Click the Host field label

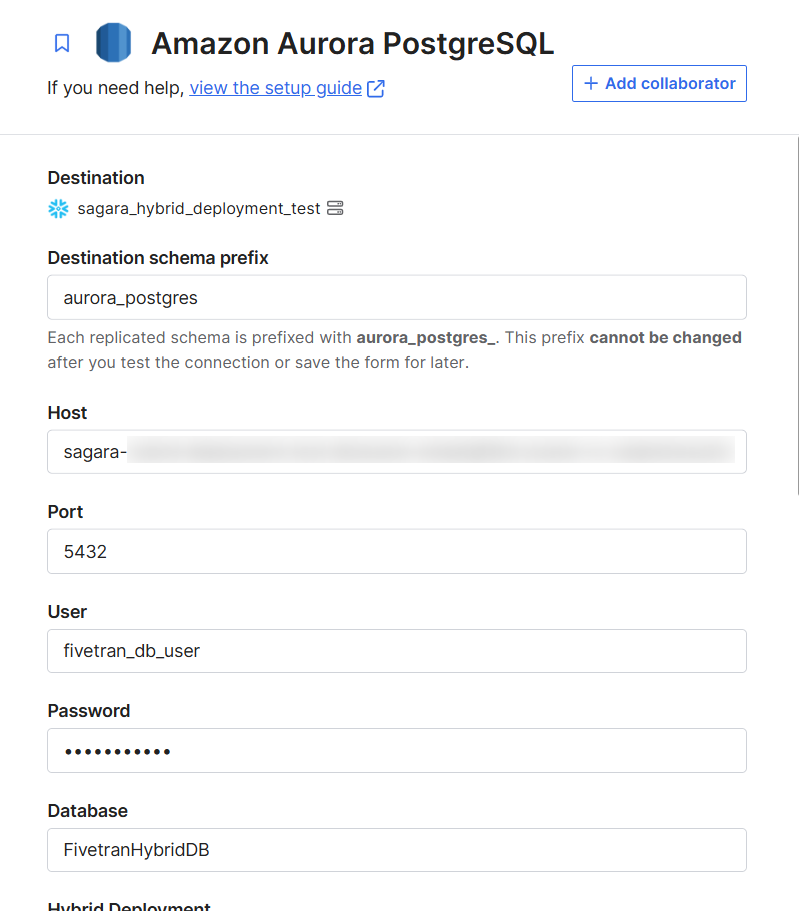pyautogui.click(x=67, y=413)
